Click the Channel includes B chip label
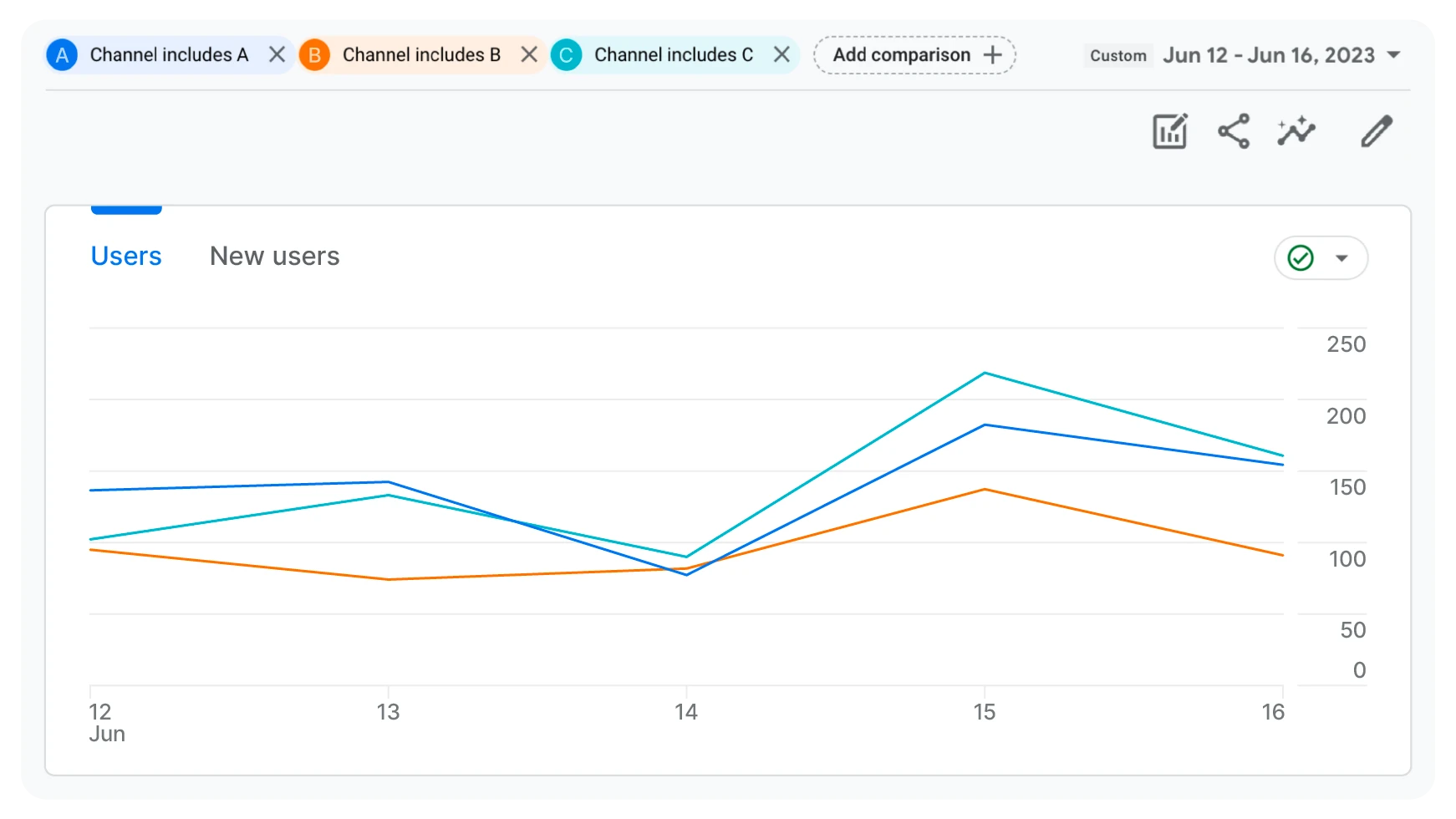The height and width of the screenshot is (819, 1456). tap(421, 55)
